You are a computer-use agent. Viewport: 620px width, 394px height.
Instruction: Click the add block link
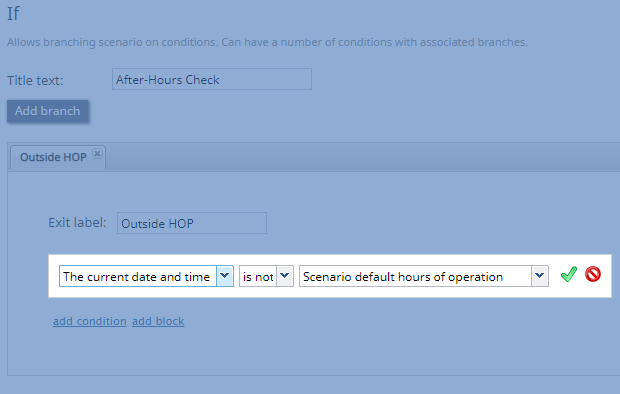click(x=158, y=321)
